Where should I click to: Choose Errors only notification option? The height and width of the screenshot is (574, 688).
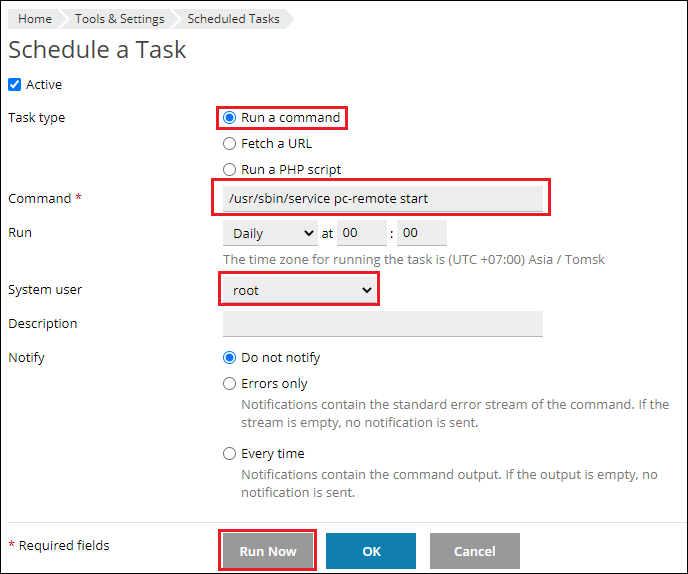pos(230,384)
